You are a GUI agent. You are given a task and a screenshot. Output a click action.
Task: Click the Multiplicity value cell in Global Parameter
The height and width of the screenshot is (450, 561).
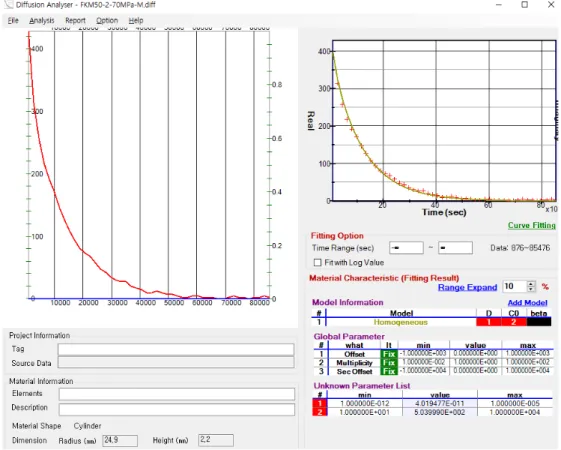pos(475,362)
